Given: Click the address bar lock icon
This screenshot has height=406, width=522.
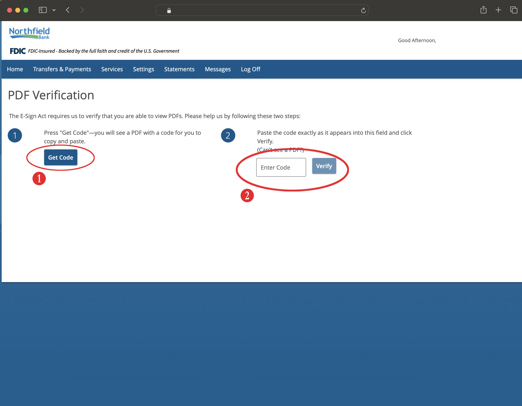Looking at the screenshot, I should [169, 10].
